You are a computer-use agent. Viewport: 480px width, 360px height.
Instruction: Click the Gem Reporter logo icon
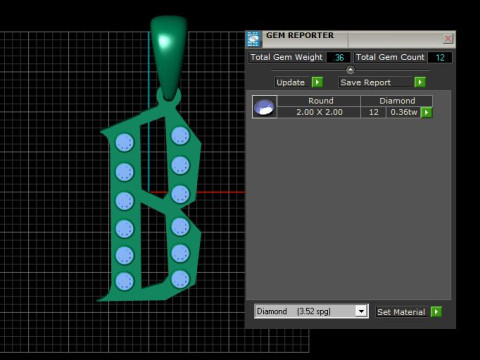pyautogui.click(x=254, y=39)
